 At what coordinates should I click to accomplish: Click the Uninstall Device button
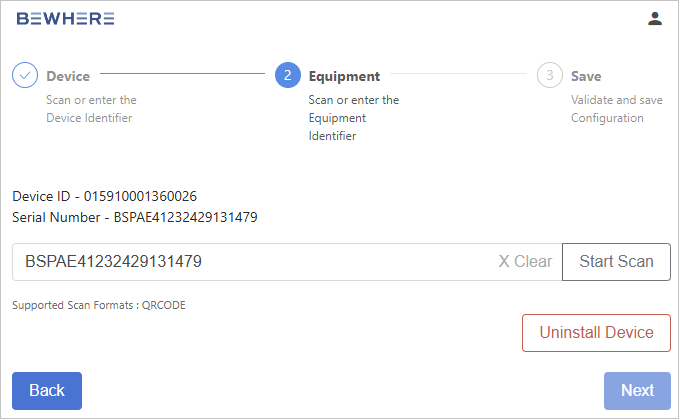click(x=596, y=333)
